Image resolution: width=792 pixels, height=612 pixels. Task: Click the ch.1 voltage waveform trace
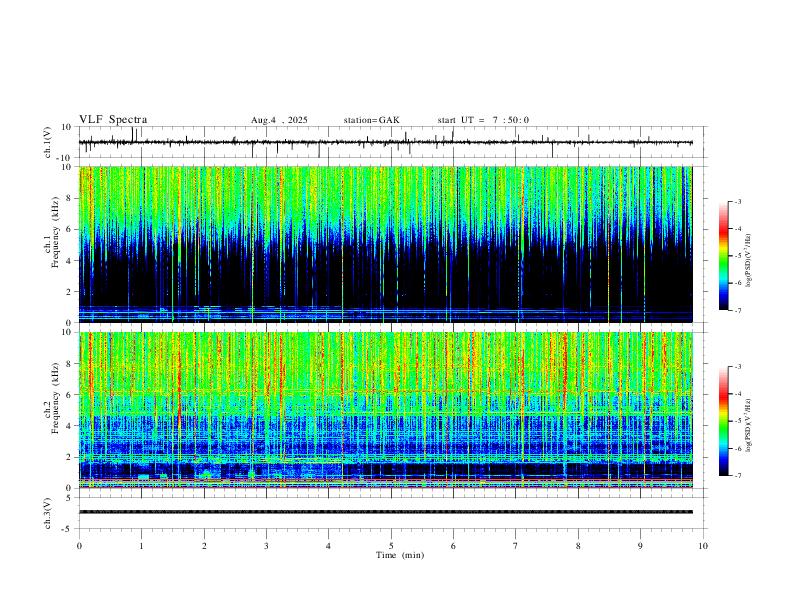pyautogui.click(x=385, y=142)
